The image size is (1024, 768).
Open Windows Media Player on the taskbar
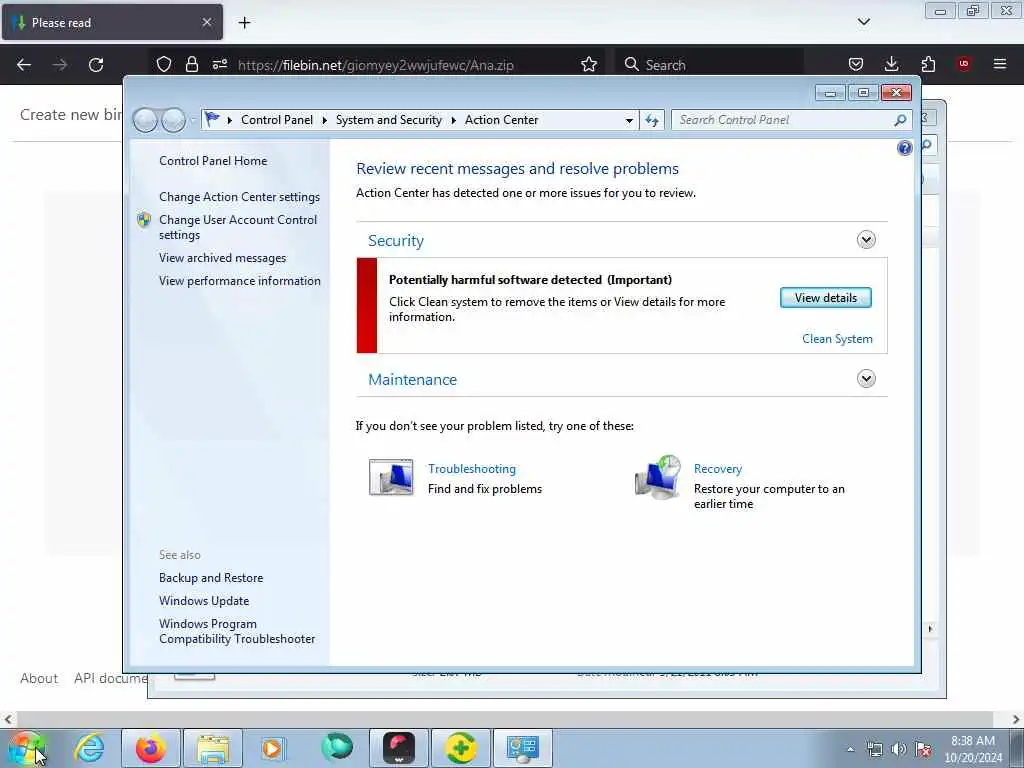pyautogui.click(x=272, y=748)
